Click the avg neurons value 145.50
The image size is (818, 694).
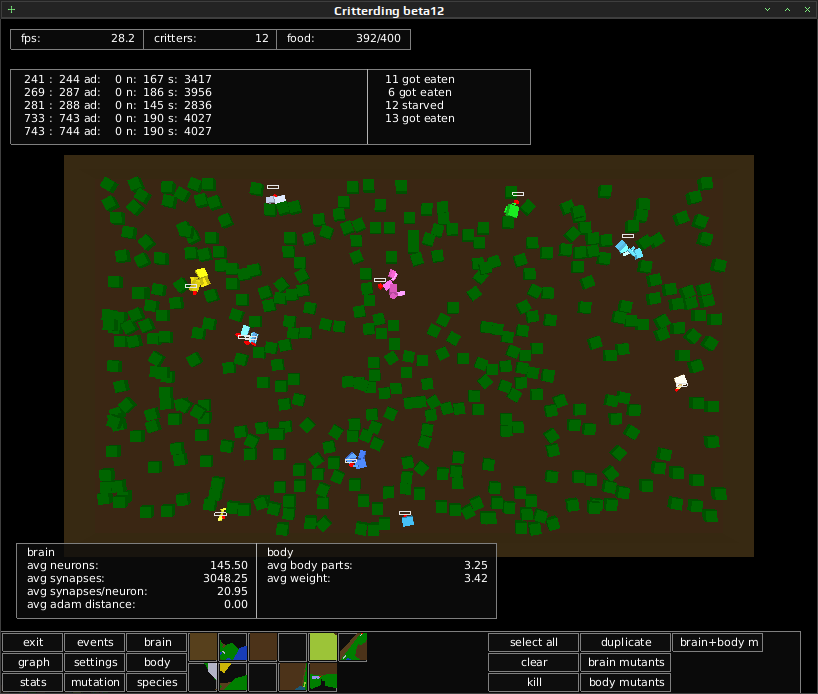[228, 565]
